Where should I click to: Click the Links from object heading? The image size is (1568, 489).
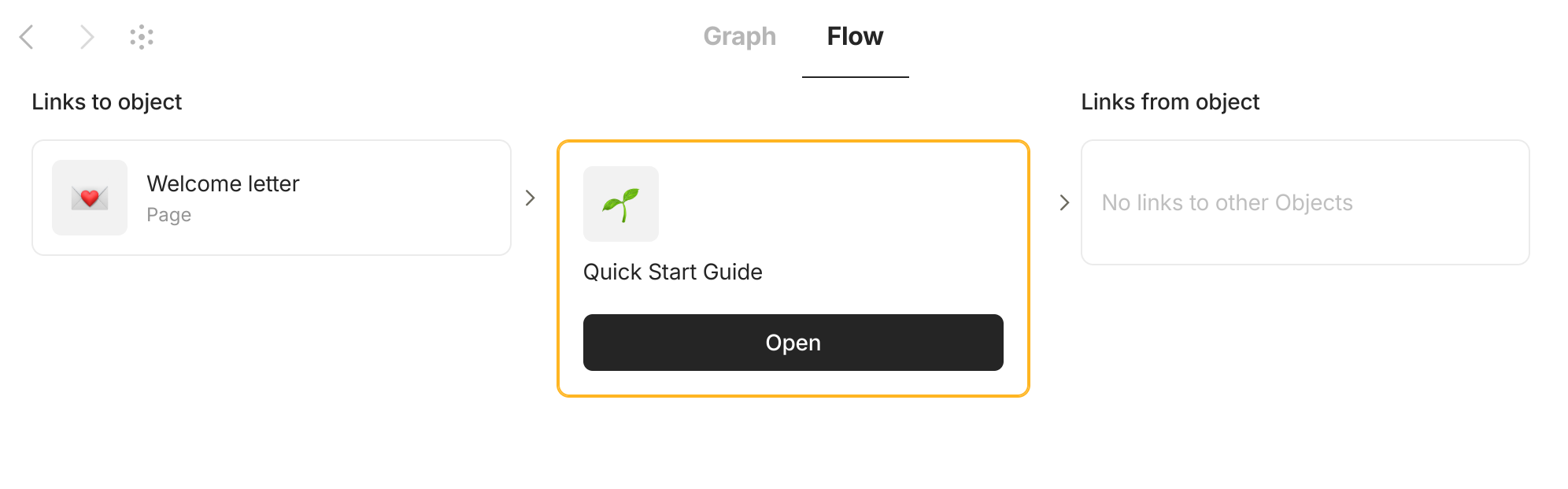point(1170,102)
